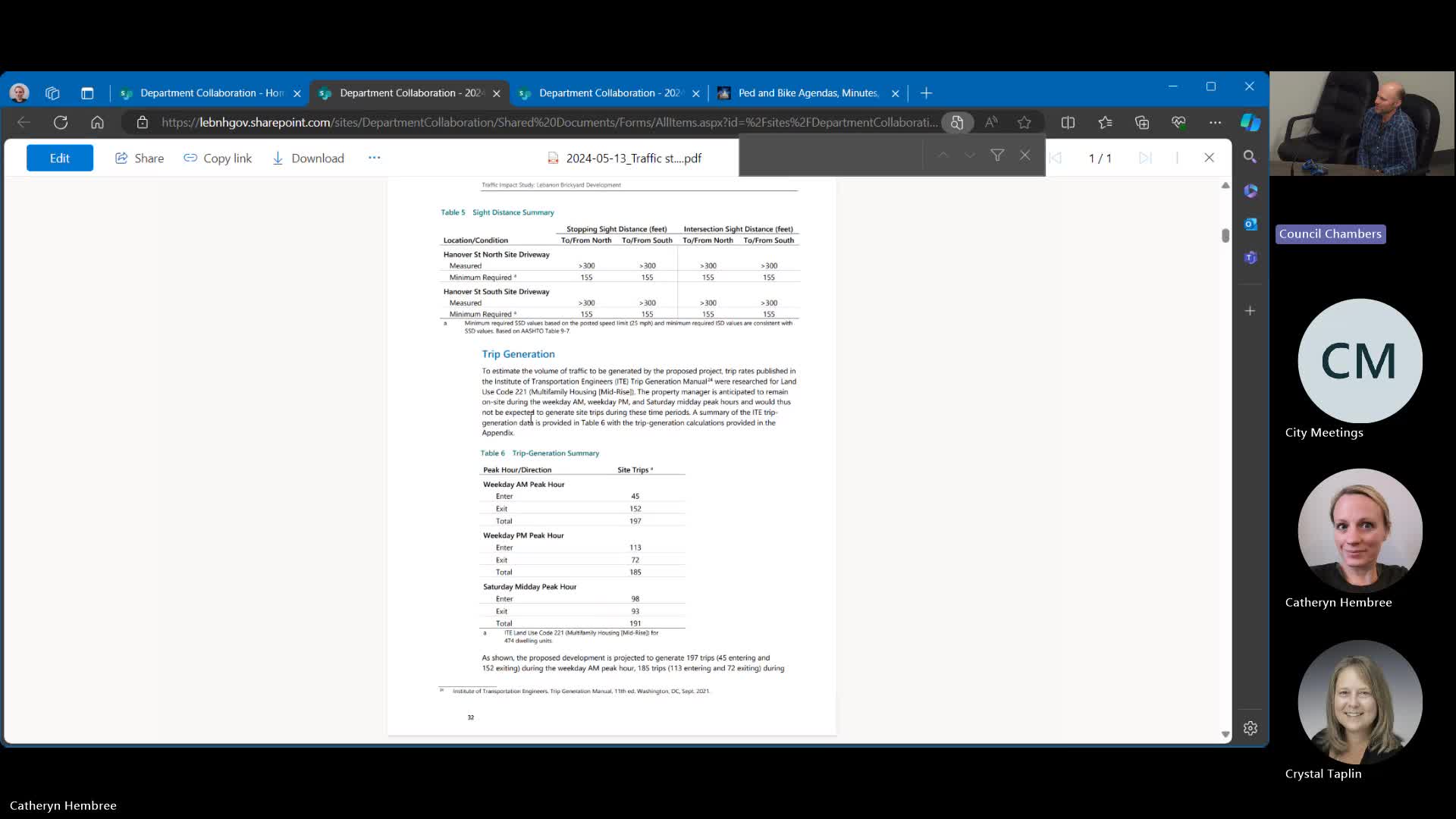Toggle the tab actions menu icon

tap(87, 93)
